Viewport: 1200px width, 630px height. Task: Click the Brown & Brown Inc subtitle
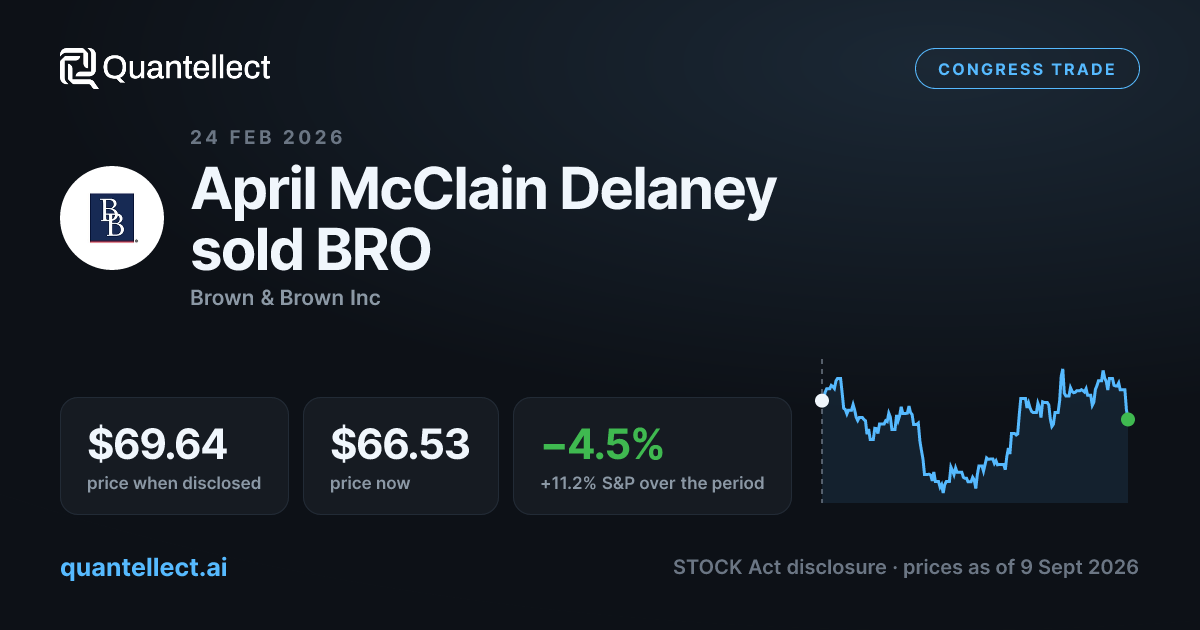pos(285,298)
